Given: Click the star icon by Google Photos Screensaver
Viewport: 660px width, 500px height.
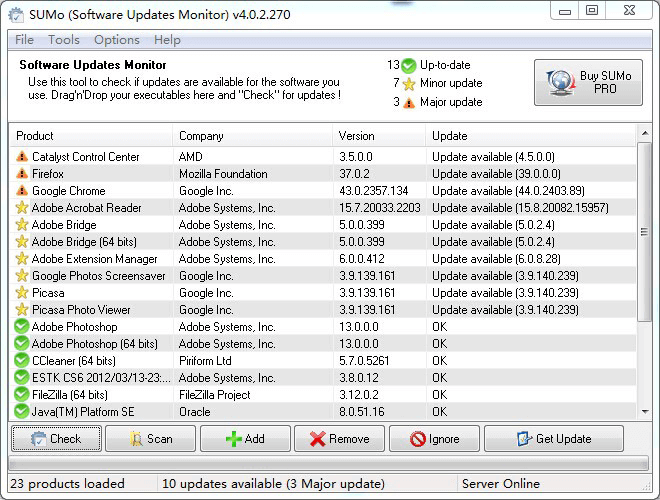Looking at the screenshot, I should tap(22, 276).
